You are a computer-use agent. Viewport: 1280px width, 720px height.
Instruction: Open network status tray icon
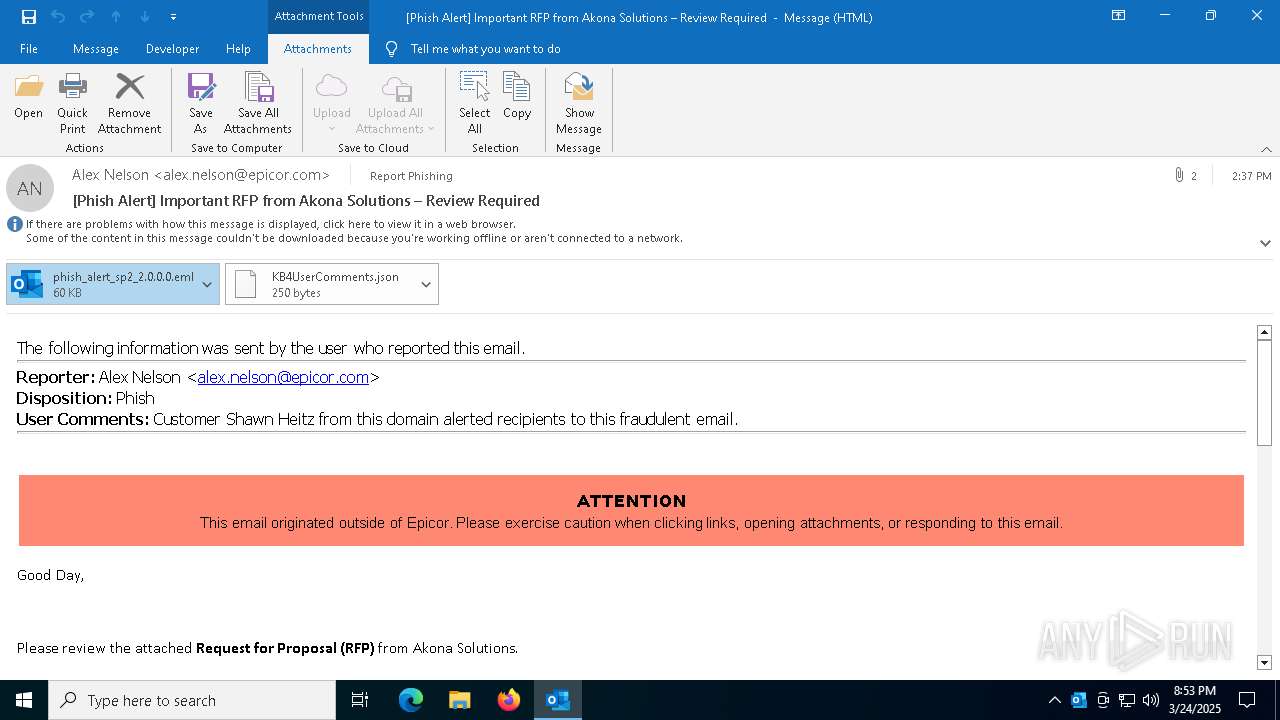(x=1127, y=700)
